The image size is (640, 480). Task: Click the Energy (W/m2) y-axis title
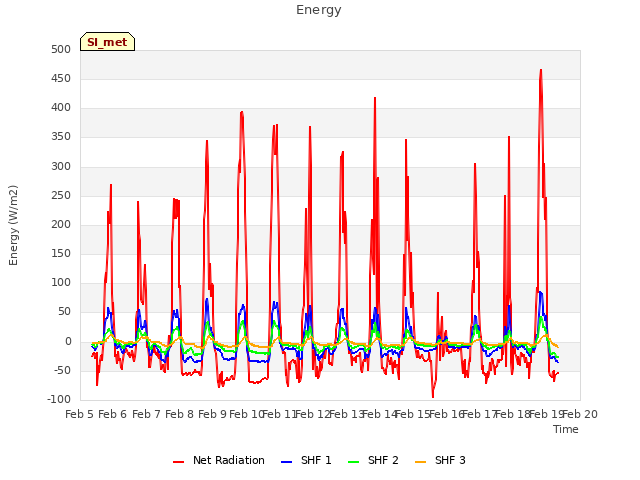tap(13, 225)
